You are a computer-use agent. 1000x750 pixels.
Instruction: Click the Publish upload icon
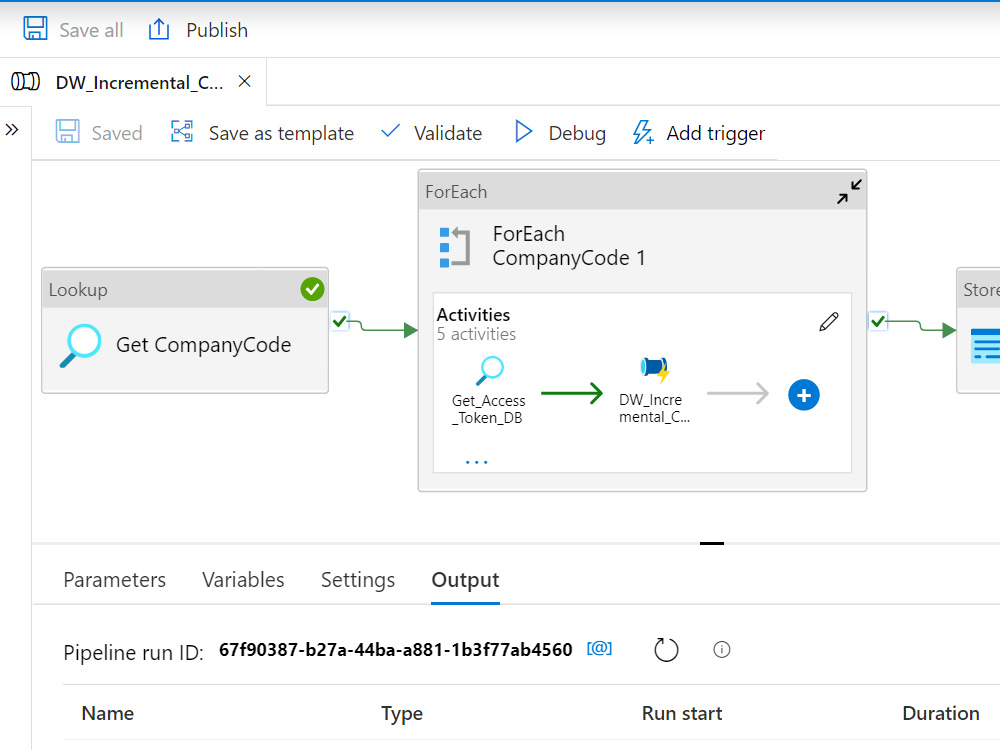[159, 29]
